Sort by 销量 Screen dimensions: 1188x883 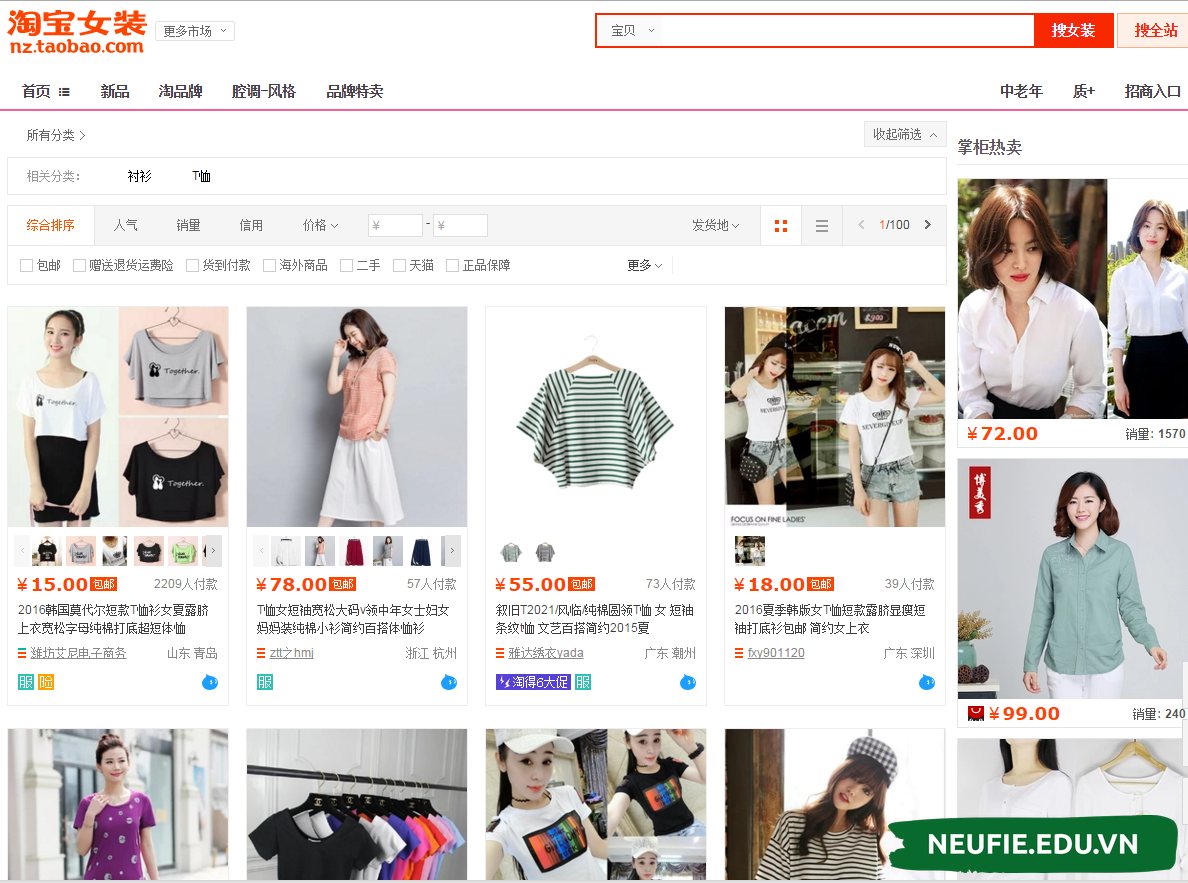pos(188,225)
